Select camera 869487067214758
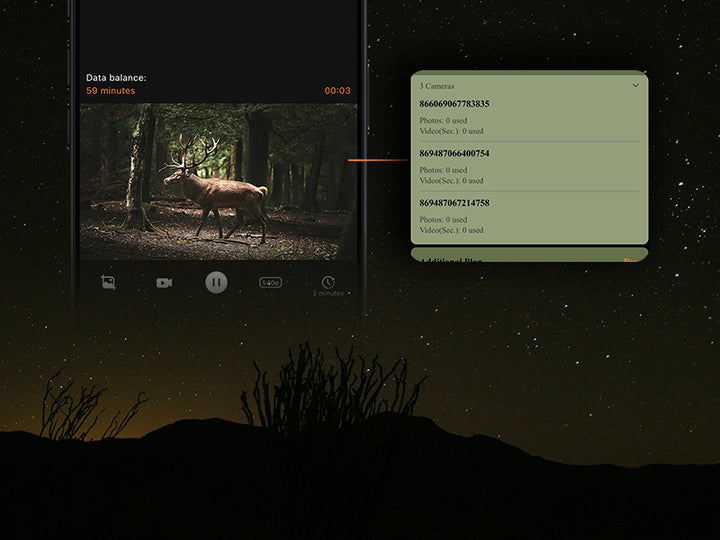 coord(454,203)
